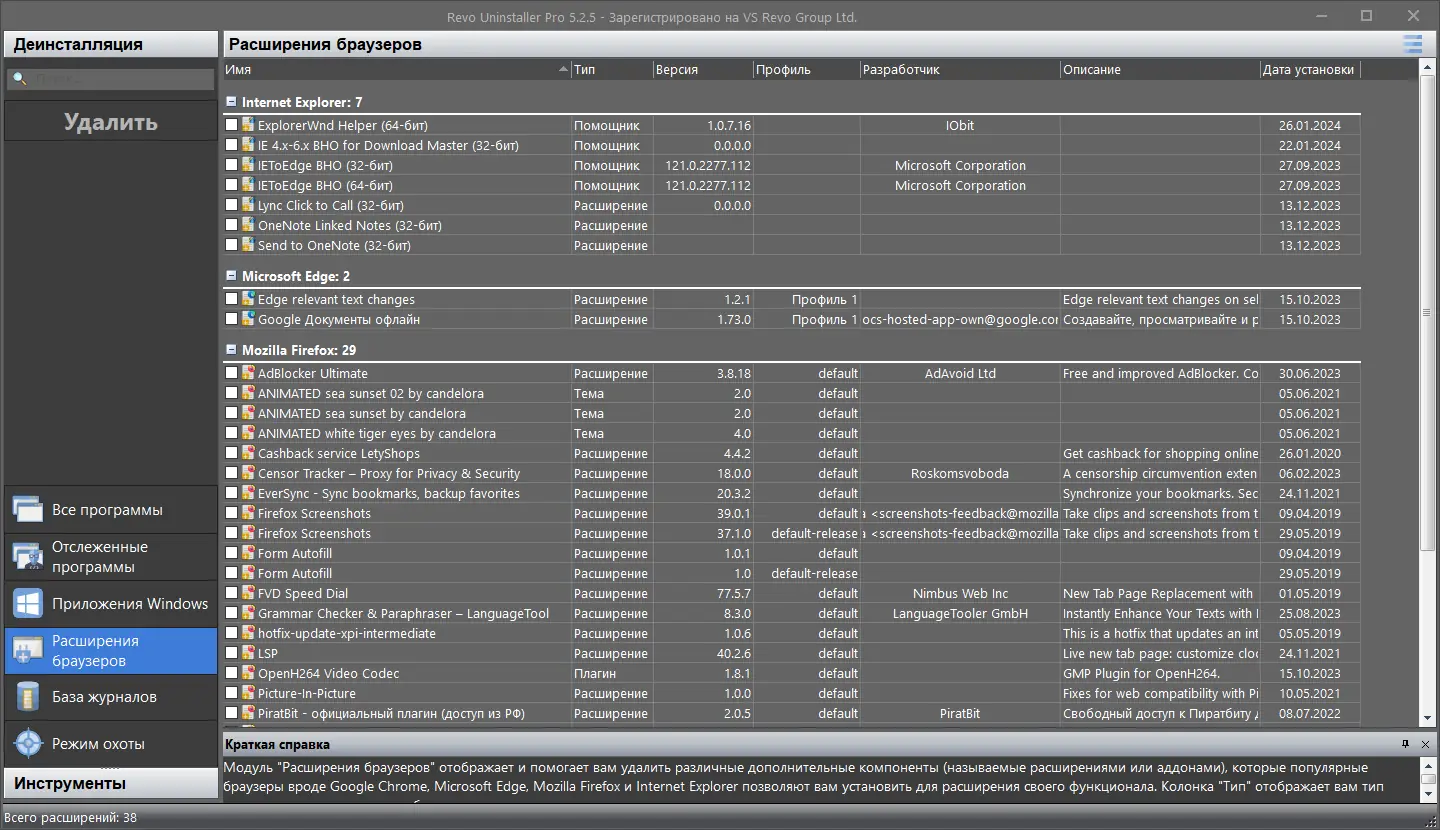Click the ANIMATED white tiger eyes icon
Image resolution: width=1440 pixels, height=830 pixels.
click(249, 433)
